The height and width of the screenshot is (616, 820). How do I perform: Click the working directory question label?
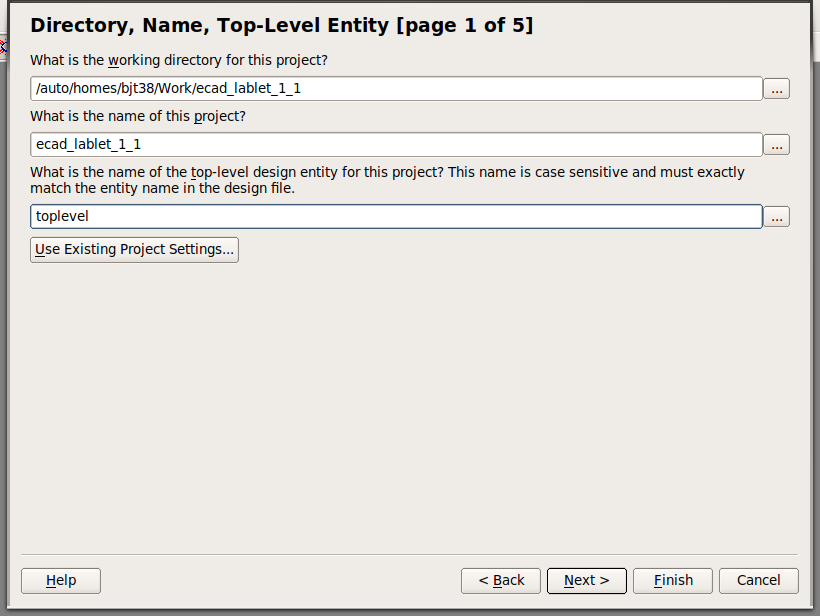[179, 60]
